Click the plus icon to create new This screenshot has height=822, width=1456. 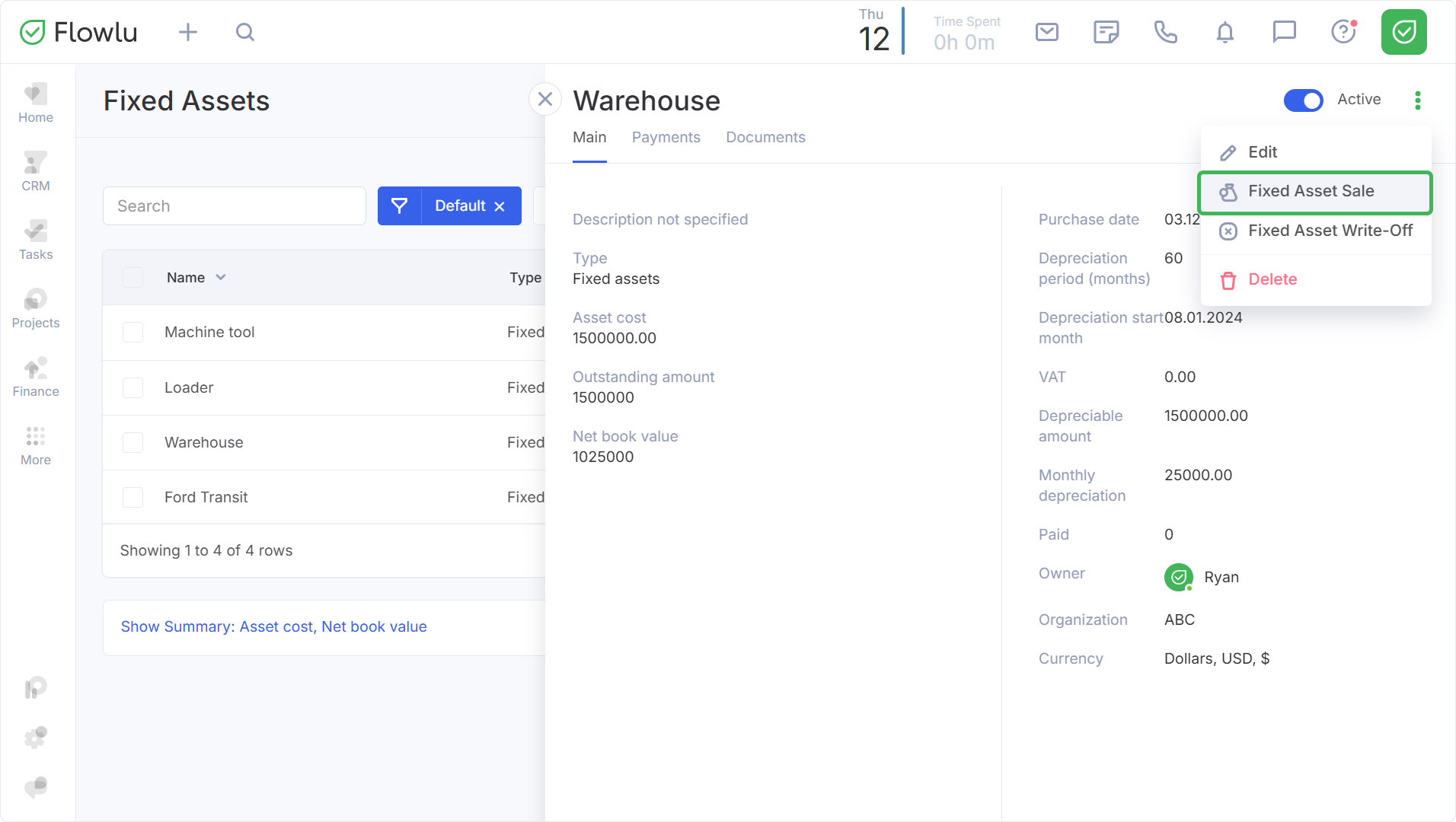click(x=187, y=32)
